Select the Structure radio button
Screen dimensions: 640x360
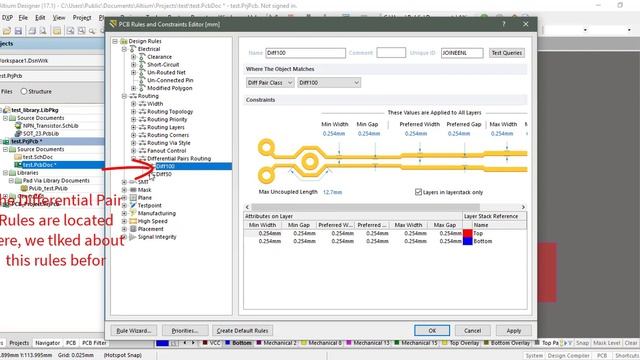coord(24,91)
